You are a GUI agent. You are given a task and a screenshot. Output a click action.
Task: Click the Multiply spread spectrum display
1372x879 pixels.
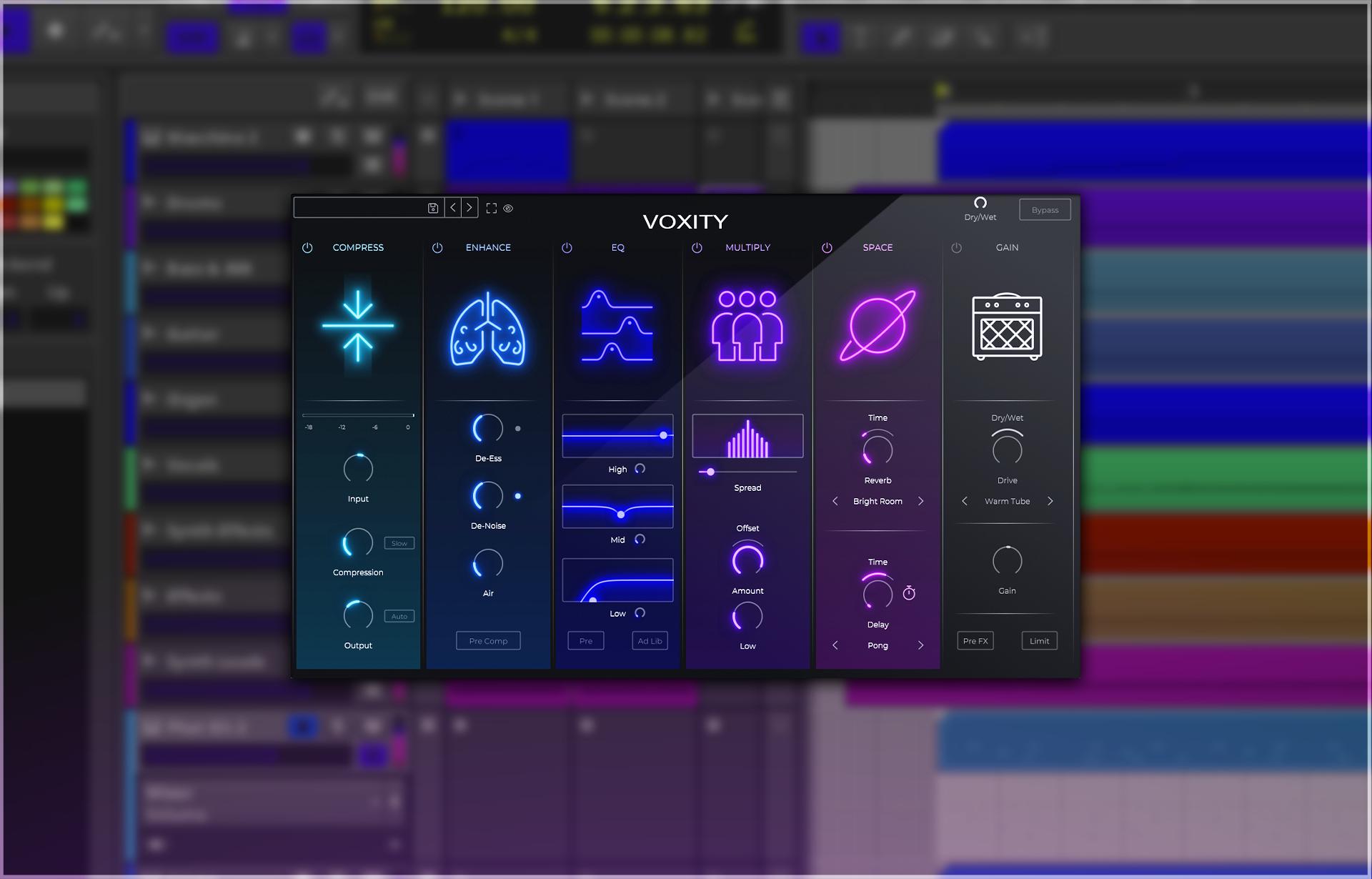pyautogui.click(x=747, y=436)
